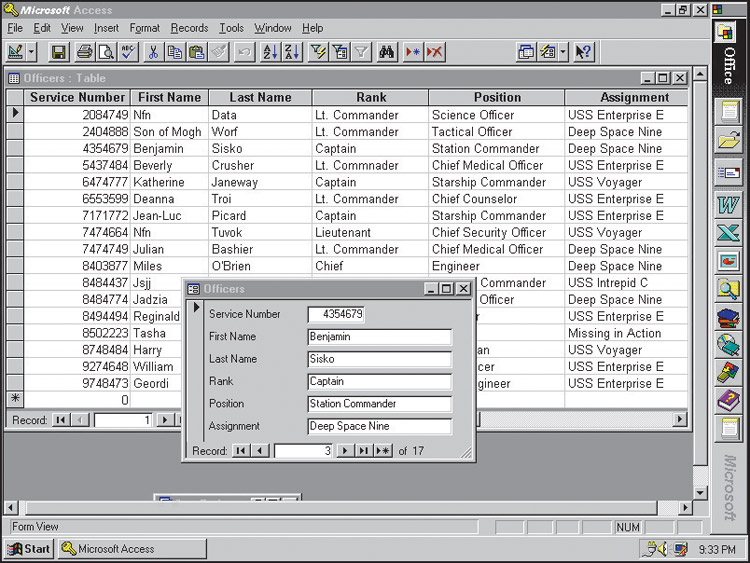Click the form record number box showing 3
This screenshot has width=750, height=563.
303,451
